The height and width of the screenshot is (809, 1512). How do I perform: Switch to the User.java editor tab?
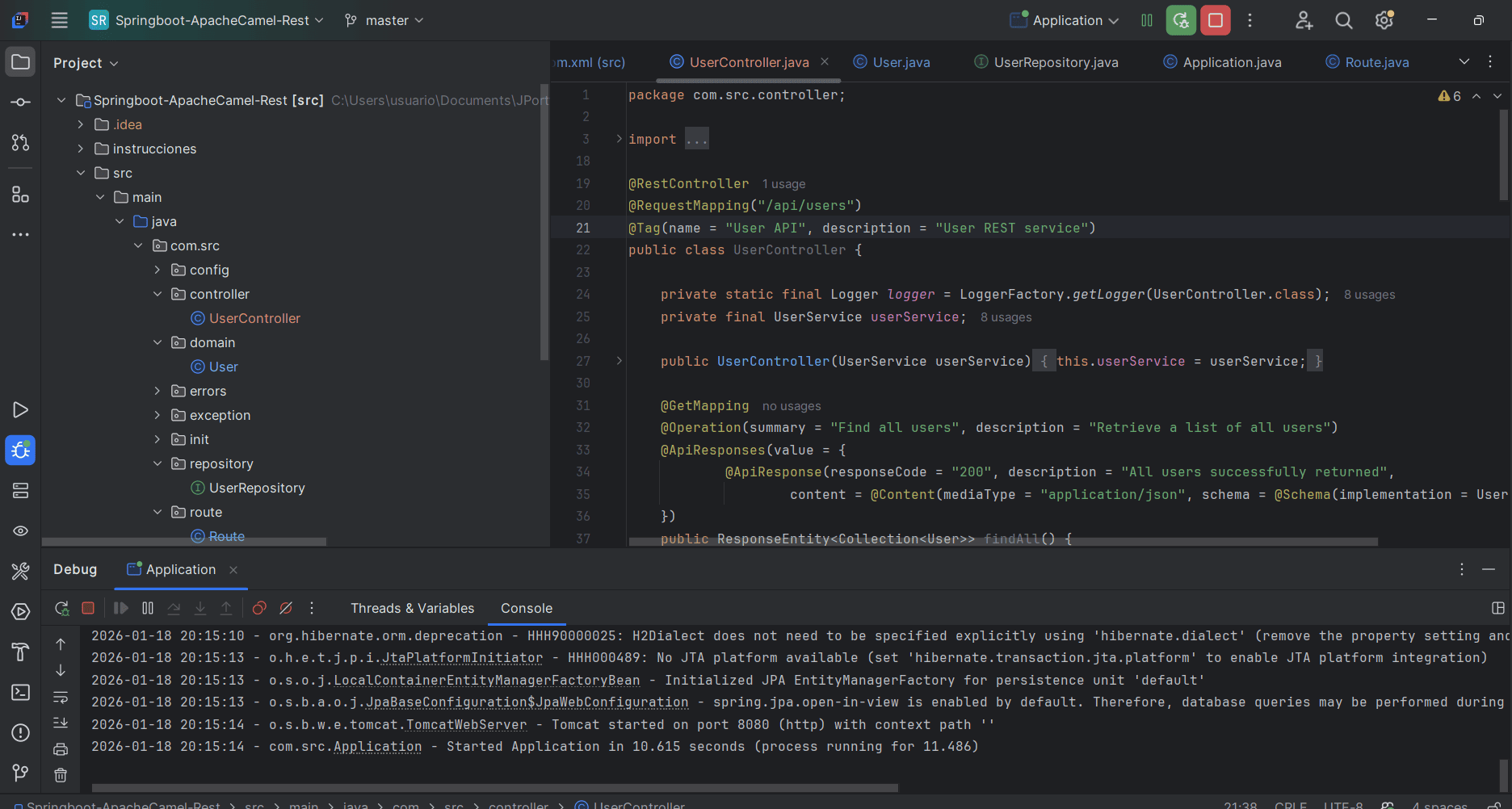pos(901,62)
